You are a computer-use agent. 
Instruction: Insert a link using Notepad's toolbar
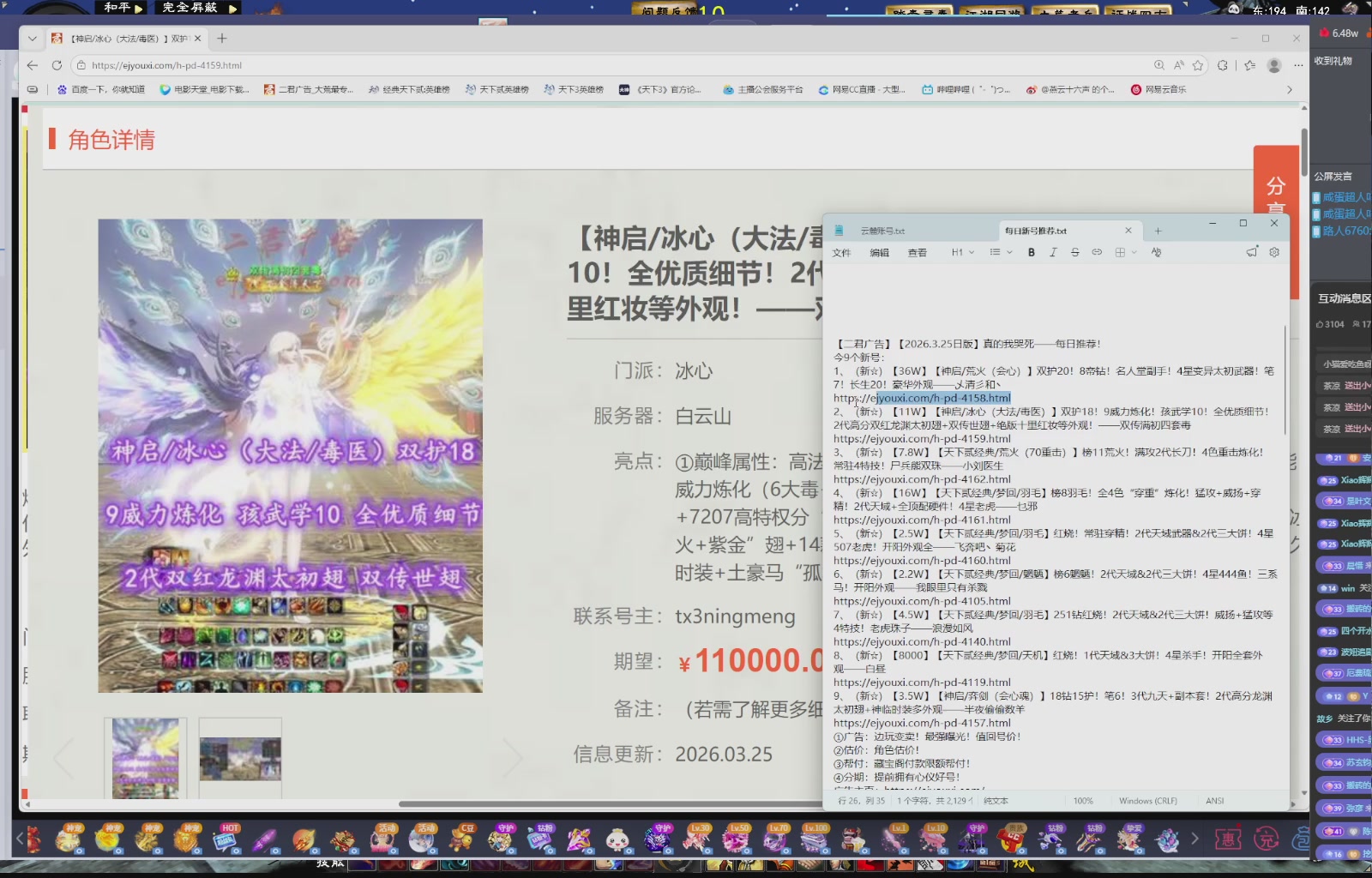coord(1096,252)
